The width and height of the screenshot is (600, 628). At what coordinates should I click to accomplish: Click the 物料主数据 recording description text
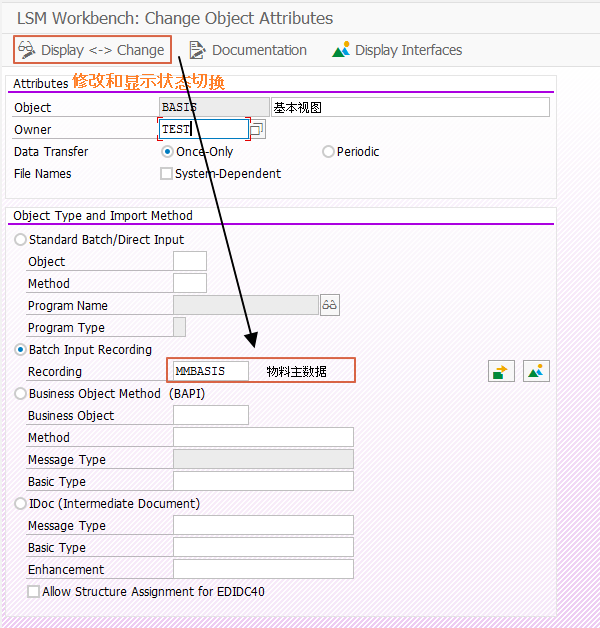coord(296,372)
